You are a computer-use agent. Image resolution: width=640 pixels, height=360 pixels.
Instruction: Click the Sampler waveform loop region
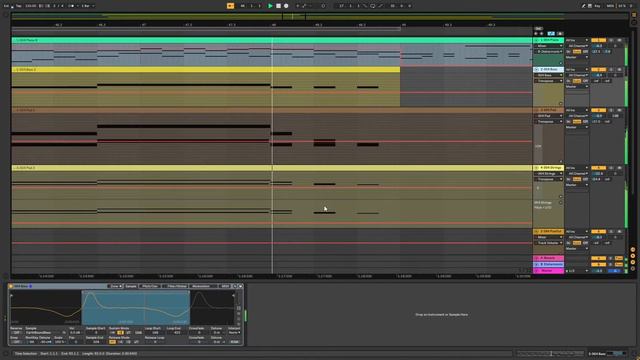136,308
